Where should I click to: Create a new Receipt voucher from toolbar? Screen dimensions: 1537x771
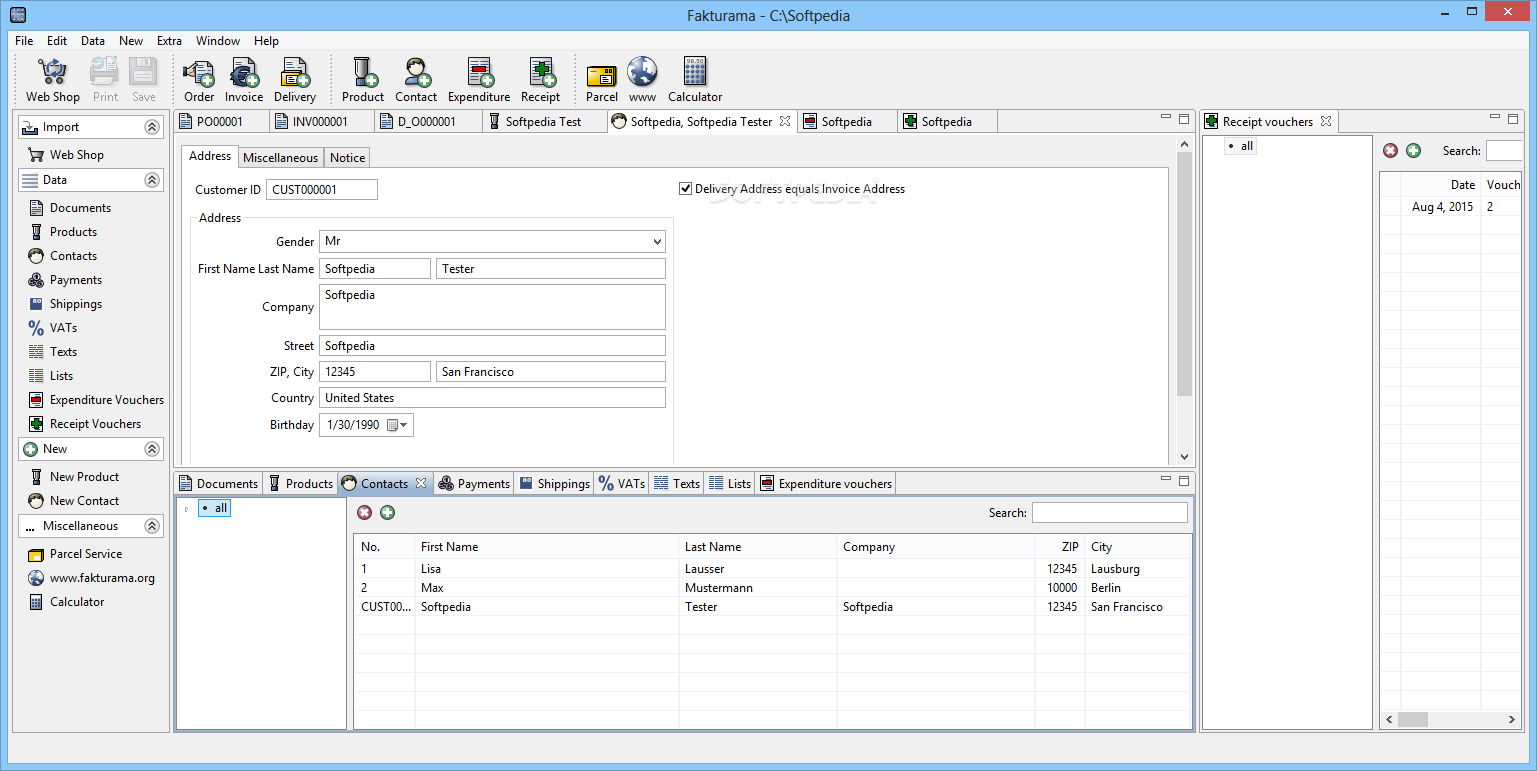pyautogui.click(x=540, y=80)
